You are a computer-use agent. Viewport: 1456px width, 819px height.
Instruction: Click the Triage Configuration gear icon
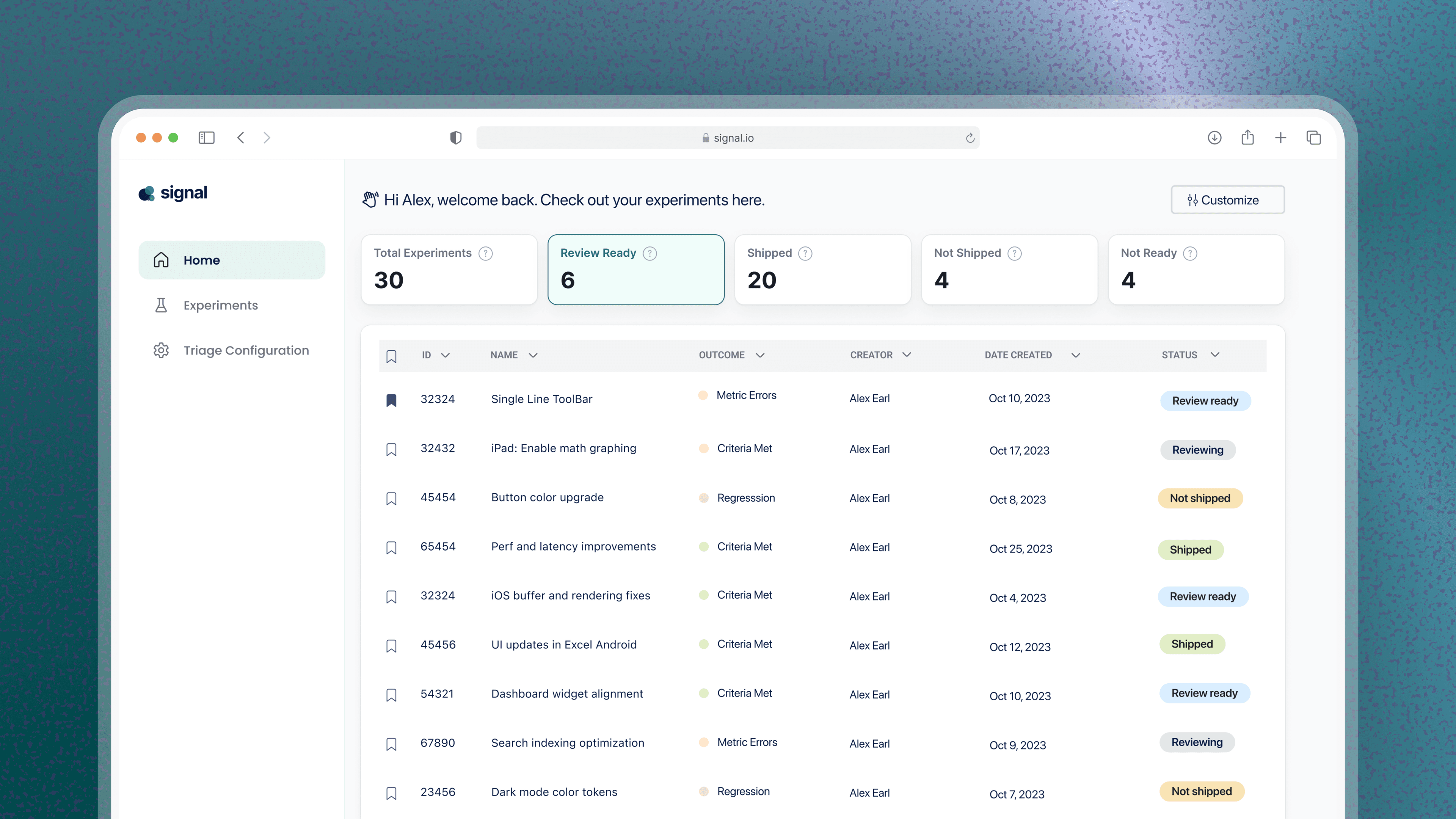click(161, 350)
